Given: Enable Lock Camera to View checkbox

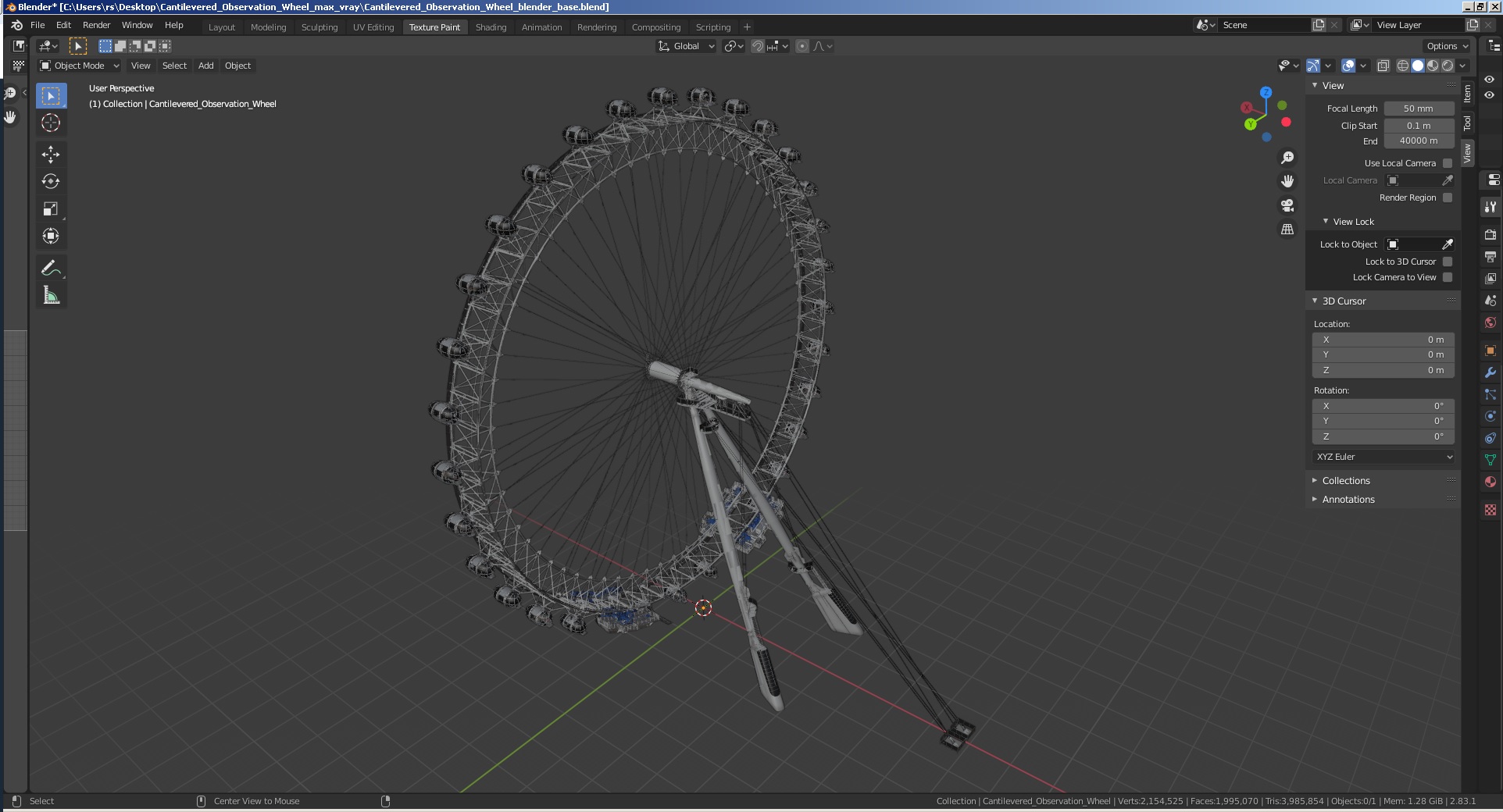Looking at the screenshot, I should click(x=1448, y=277).
